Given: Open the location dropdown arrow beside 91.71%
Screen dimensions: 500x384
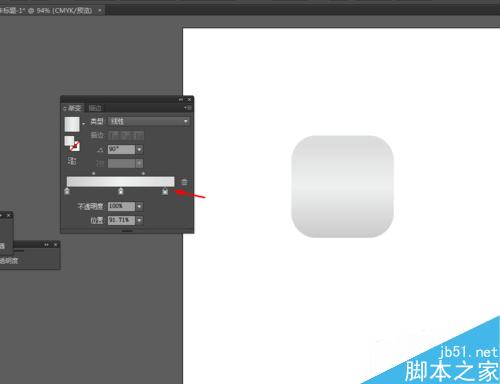Looking at the screenshot, I should (x=139, y=220).
